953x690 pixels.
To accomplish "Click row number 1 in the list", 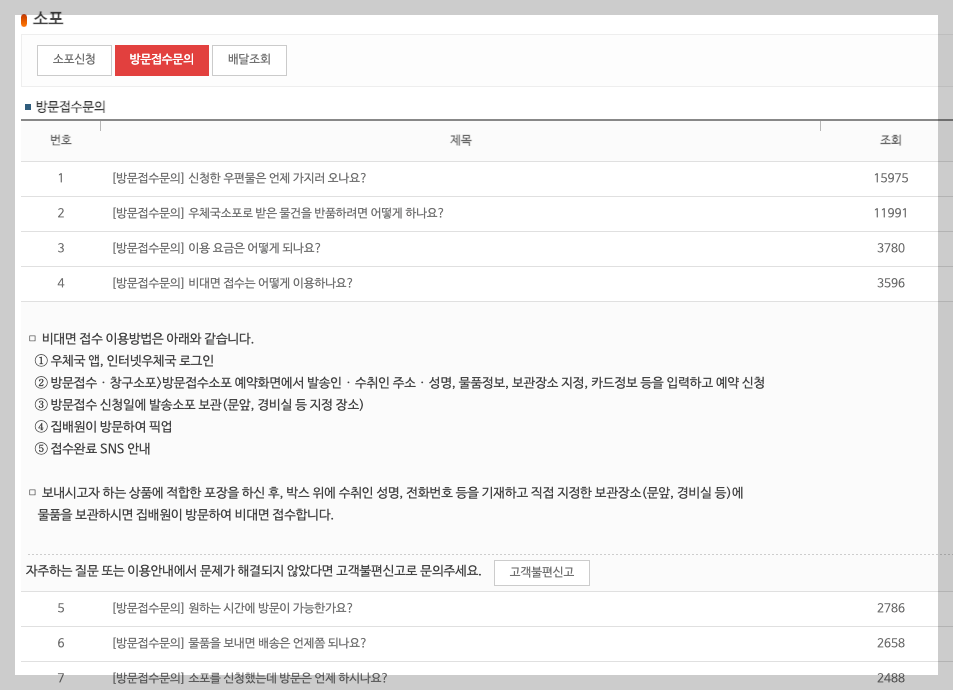I will pyautogui.click(x=60, y=178).
